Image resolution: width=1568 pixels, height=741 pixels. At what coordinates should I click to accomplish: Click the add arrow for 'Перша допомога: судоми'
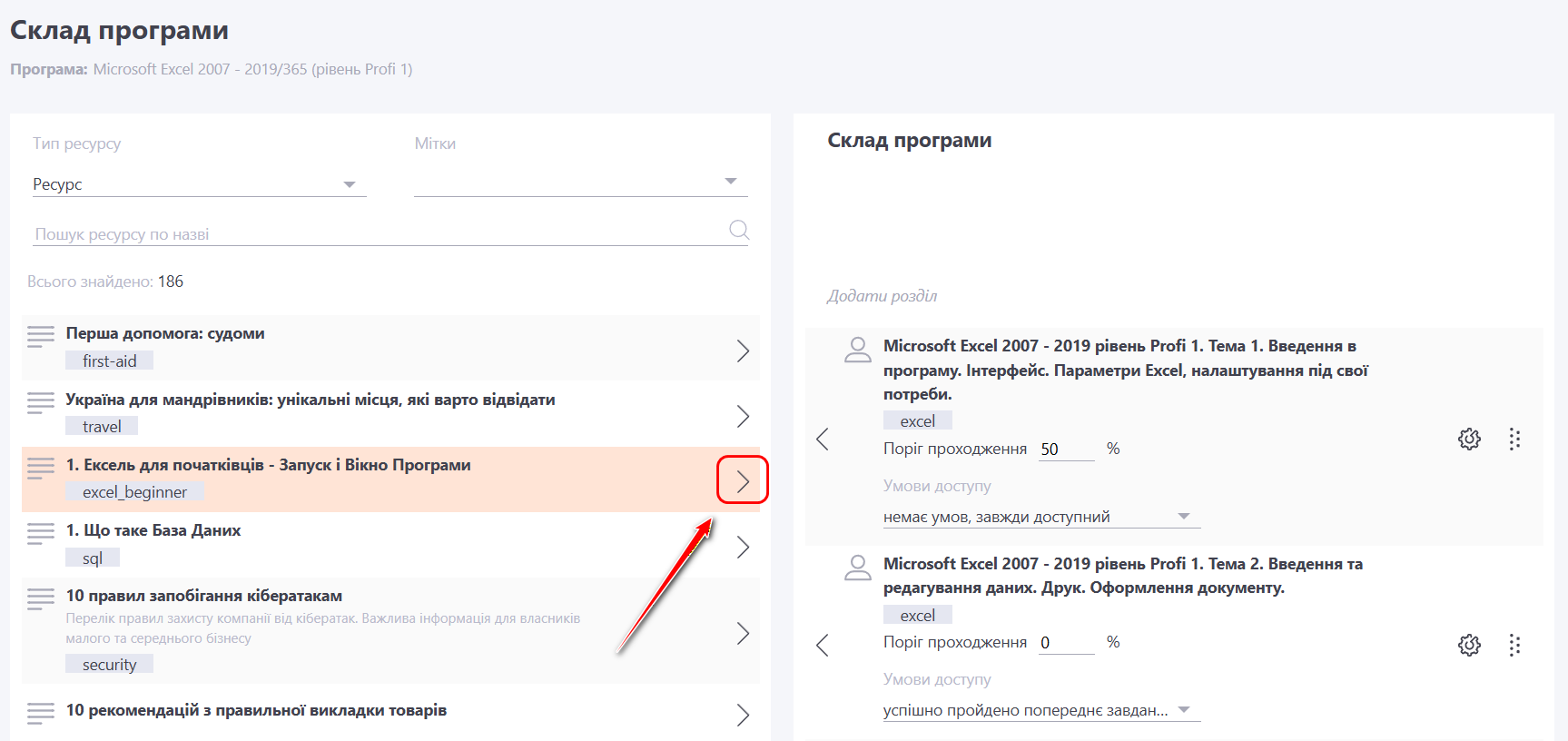coord(743,351)
